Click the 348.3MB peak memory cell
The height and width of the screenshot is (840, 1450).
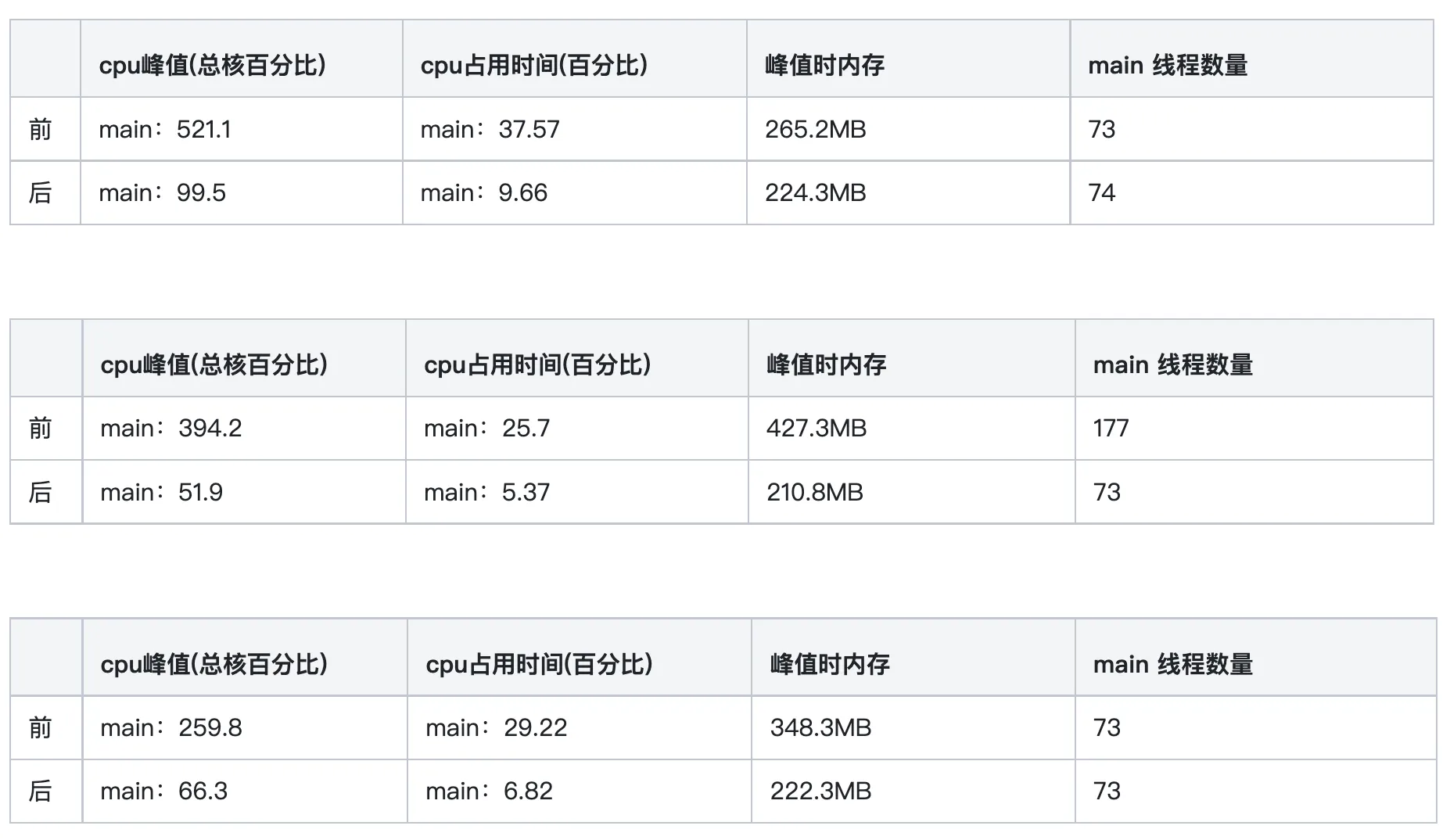(x=820, y=727)
